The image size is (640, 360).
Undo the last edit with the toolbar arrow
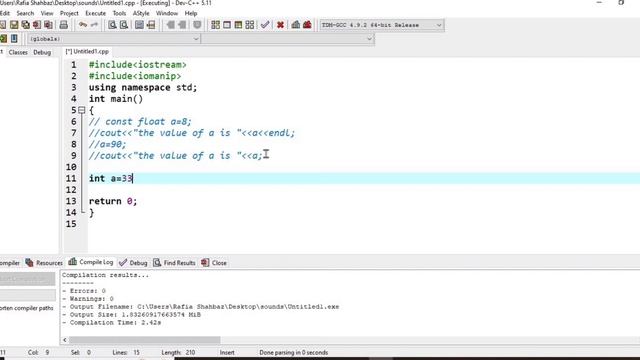click(x=83, y=25)
